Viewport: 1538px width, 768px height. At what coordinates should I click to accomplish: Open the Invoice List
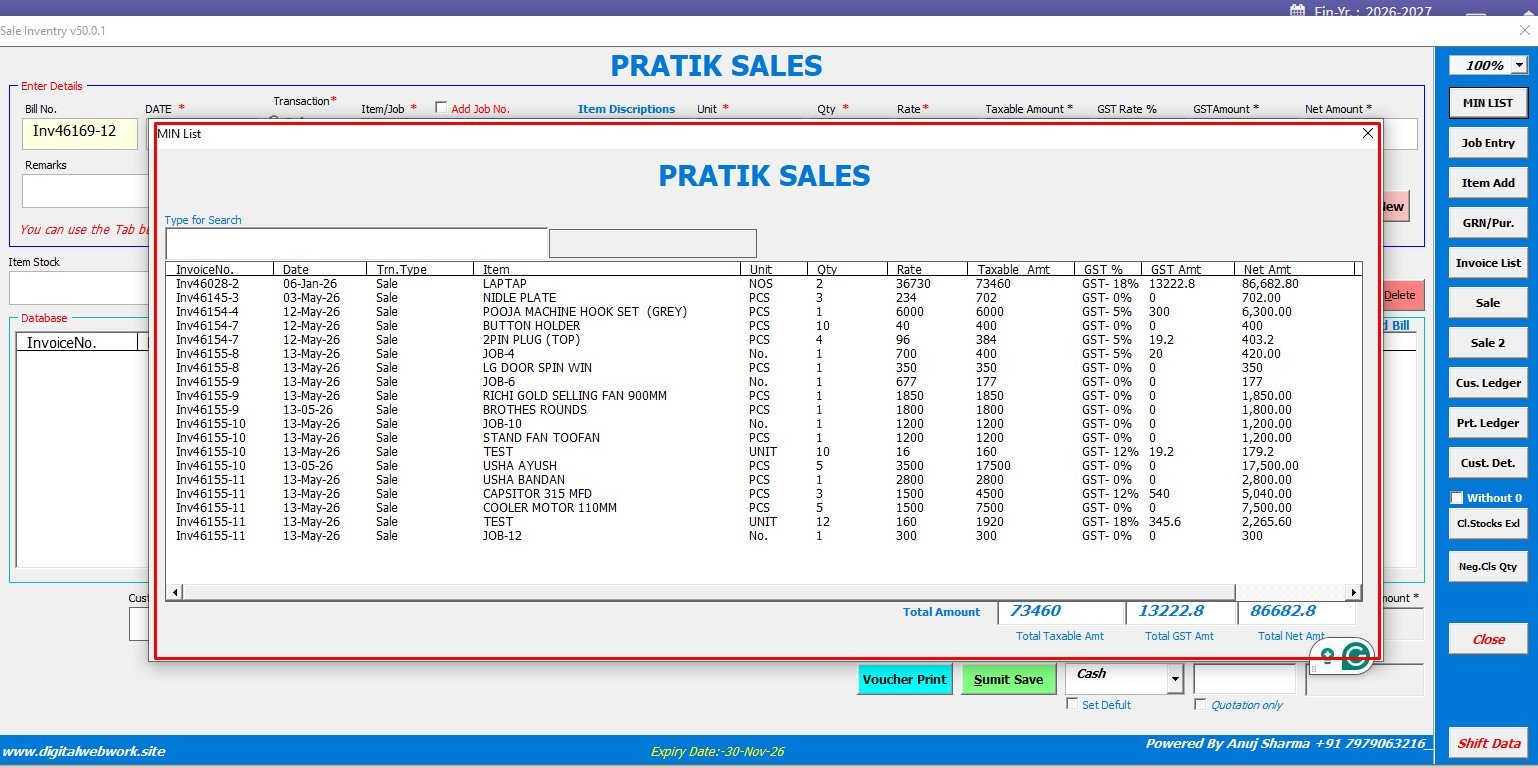point(1488,263)
